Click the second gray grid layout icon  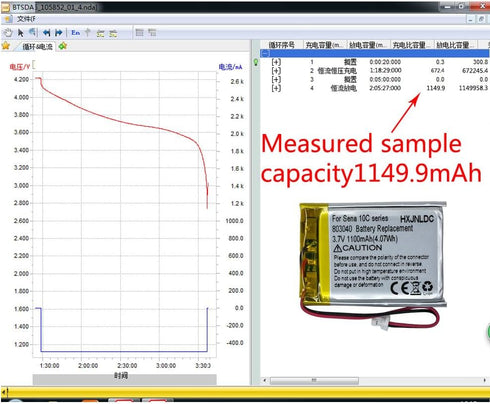152,33
